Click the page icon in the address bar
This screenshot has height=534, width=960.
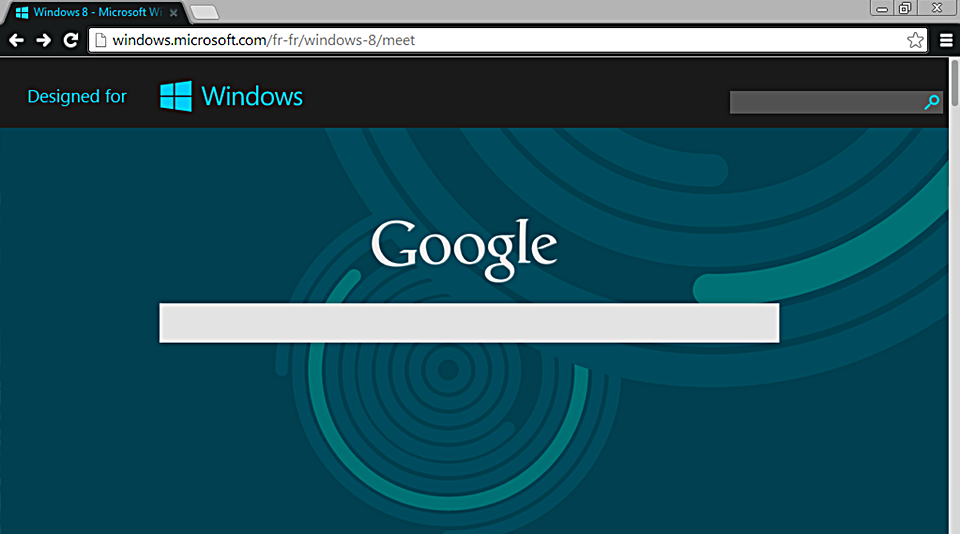point(101,40)
